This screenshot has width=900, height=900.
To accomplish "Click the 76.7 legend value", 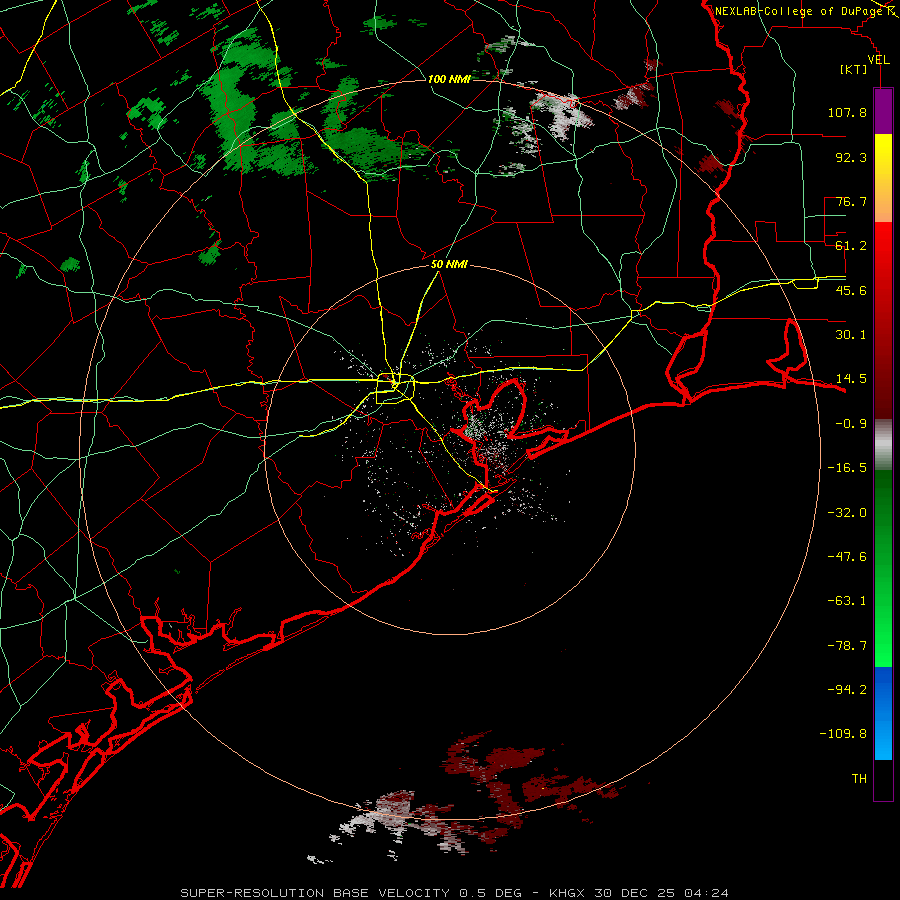I will 851,201.
